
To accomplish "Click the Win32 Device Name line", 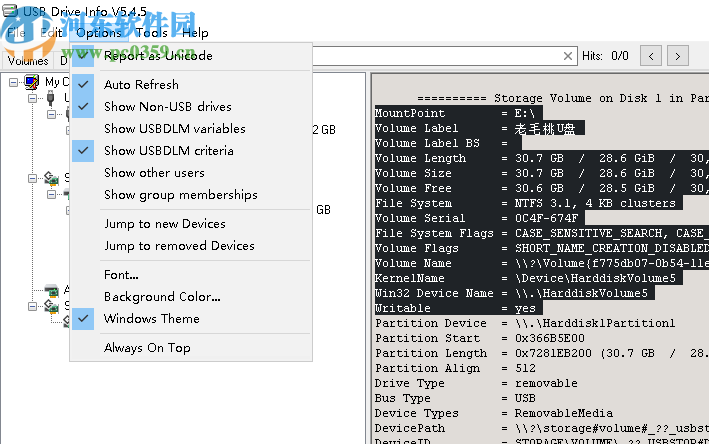I will [515, 293].
